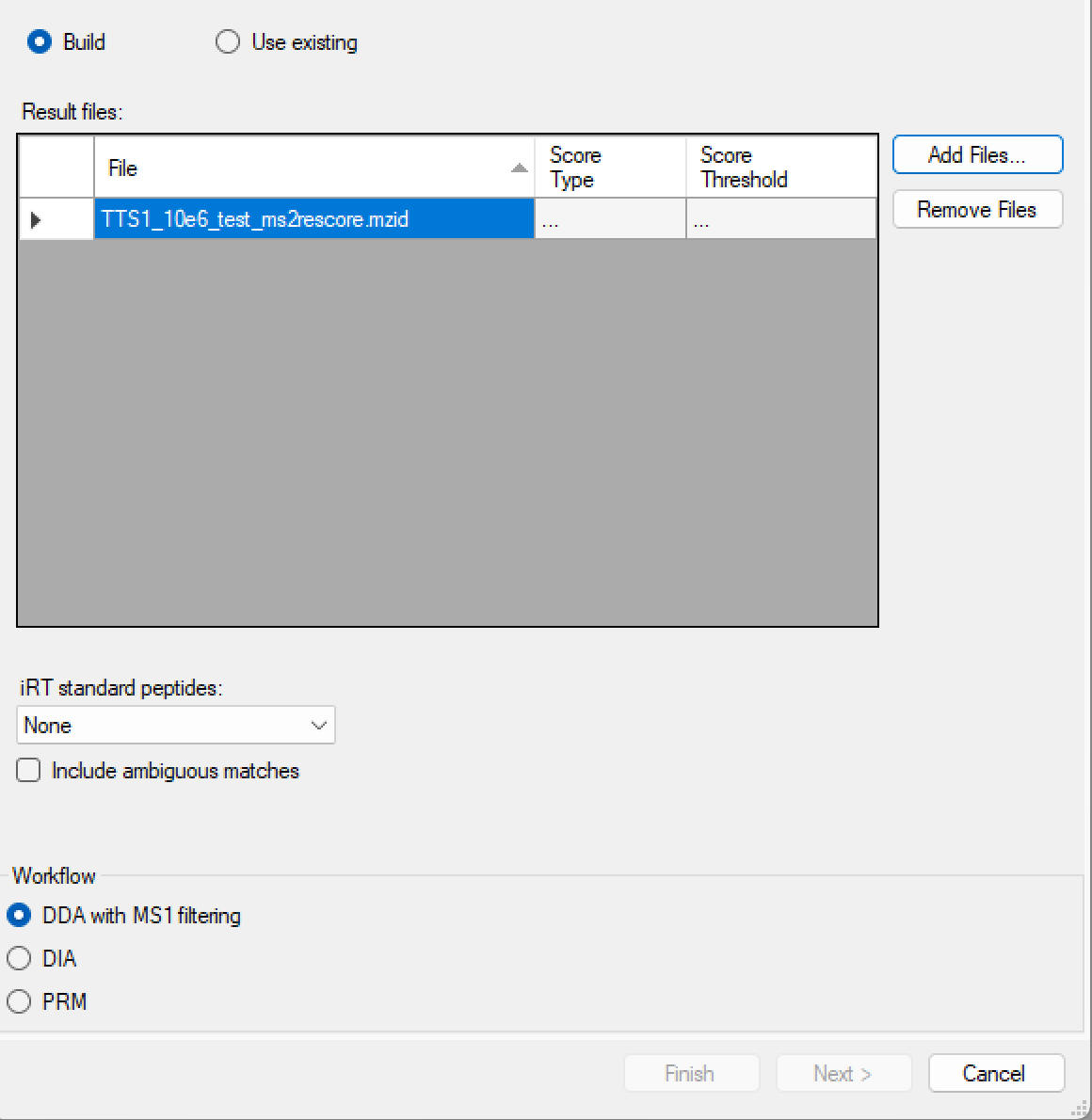Cancel the library build dialog
Screen dimensions: 1092x1120
(x=996, y=1074)
